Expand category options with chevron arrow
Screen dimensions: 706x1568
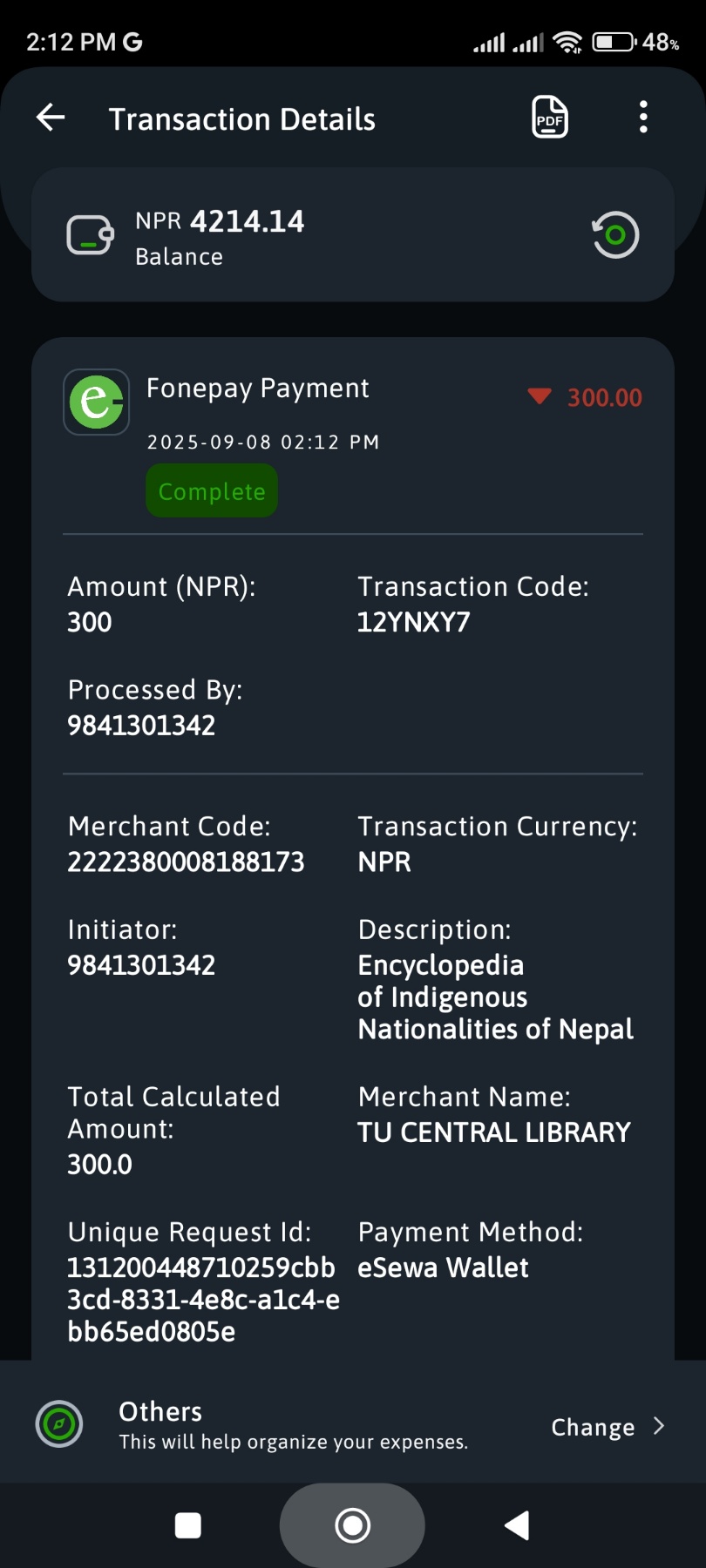[x=659, y=1426]
